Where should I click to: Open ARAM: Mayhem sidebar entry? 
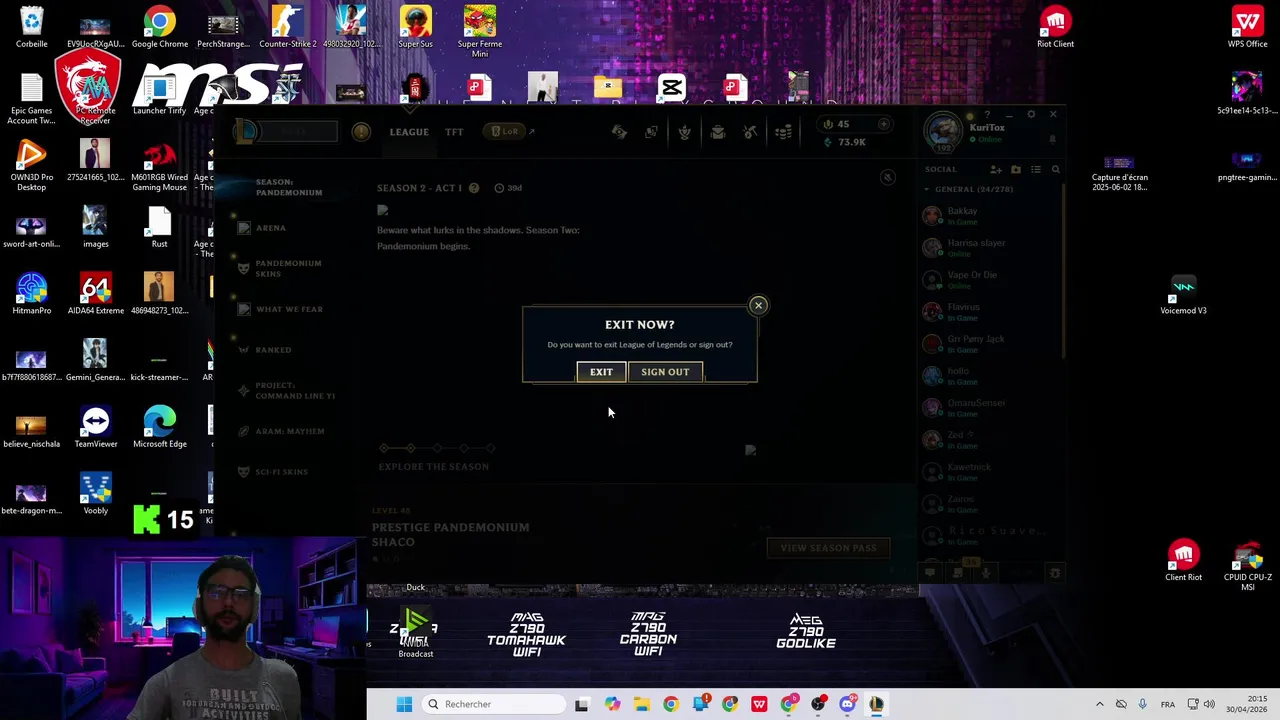pyautogui.click(x=290, y=431)
